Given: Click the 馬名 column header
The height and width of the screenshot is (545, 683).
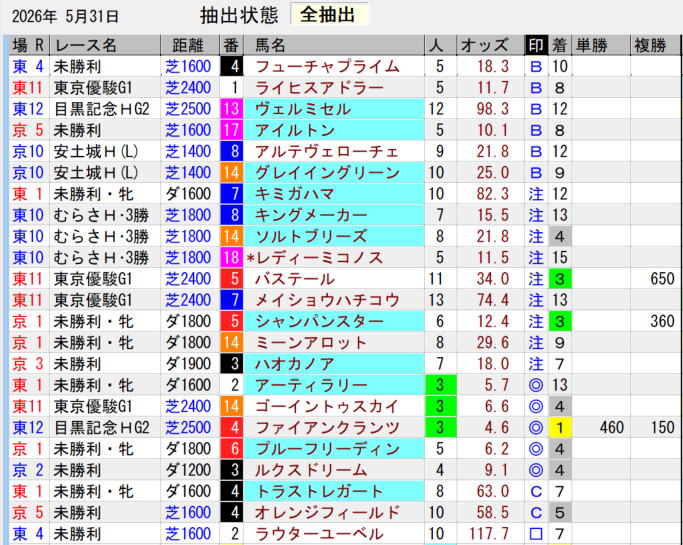Looking at the screenshot, I should (334, 45).
